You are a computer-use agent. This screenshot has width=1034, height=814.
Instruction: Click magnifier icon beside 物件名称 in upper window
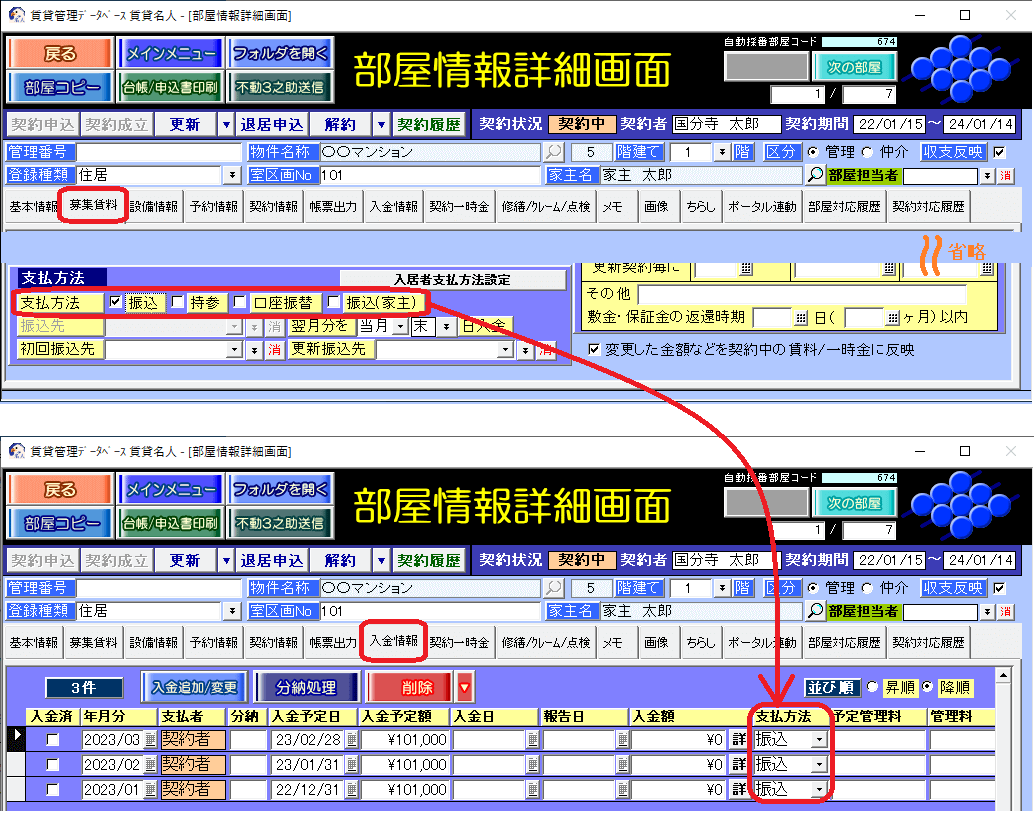pos(553,153)
